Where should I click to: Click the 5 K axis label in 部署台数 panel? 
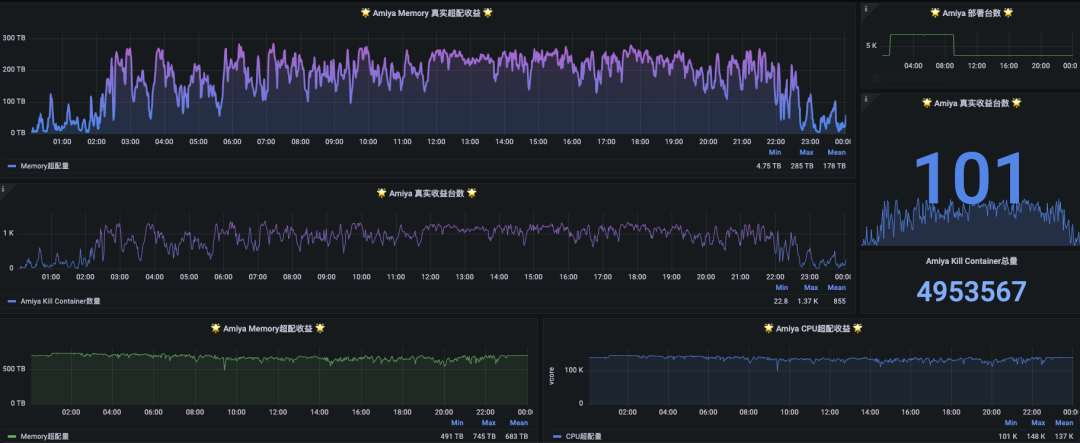(x=871, y=46)
